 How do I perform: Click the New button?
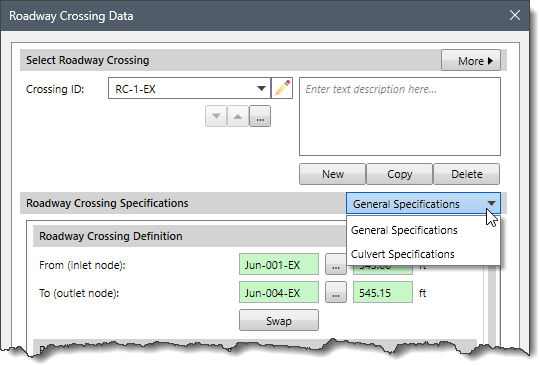[332, 174]
